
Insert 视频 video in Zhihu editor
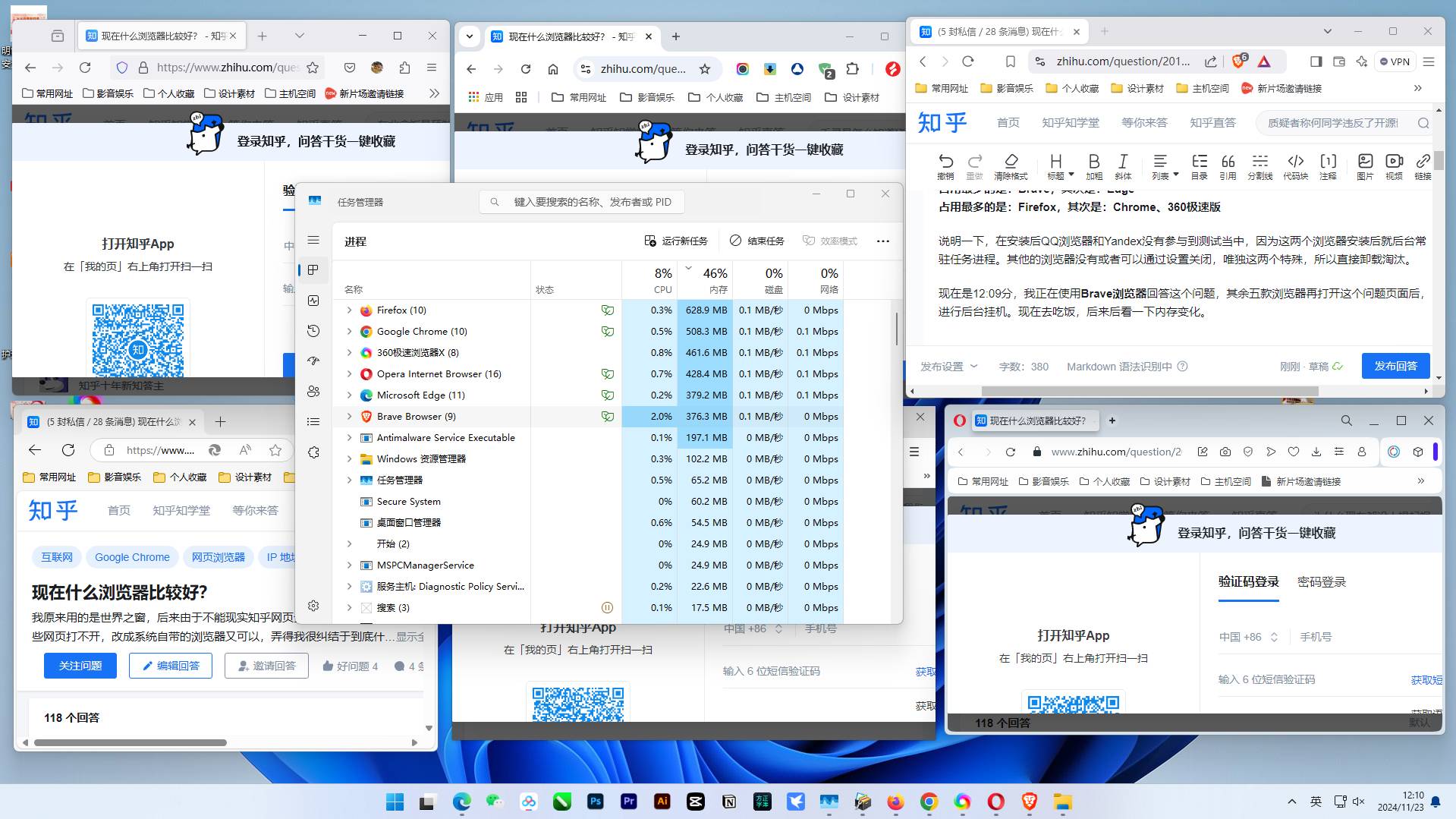pos(1394,166)
